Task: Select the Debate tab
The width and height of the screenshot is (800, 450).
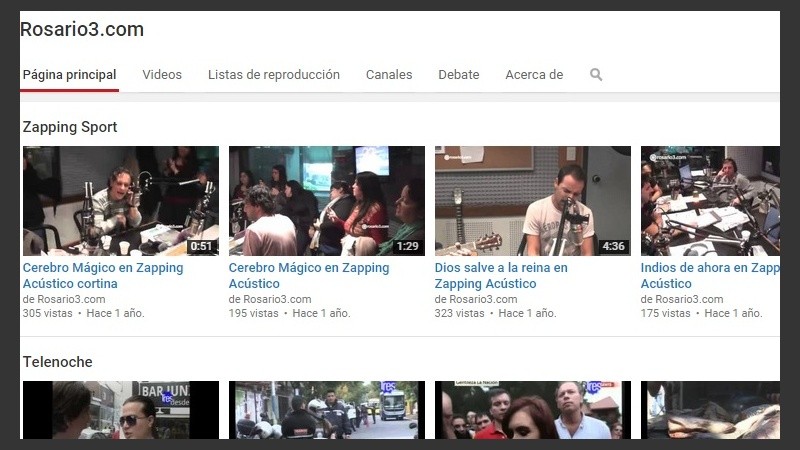Action: pos(458,75)
